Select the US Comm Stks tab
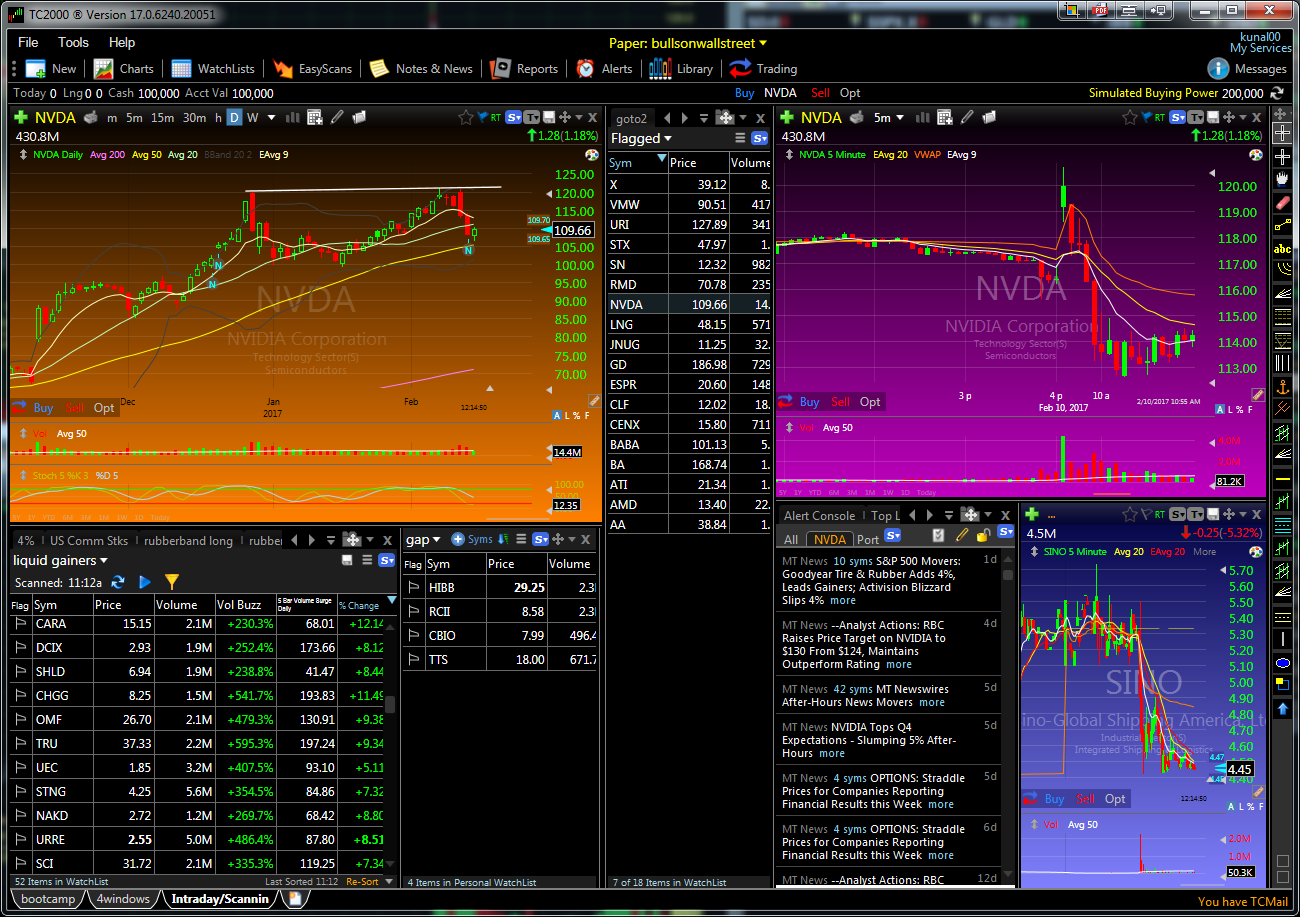Image resolution: width=1300 pixels, height=917 pixels. [89, 541]
